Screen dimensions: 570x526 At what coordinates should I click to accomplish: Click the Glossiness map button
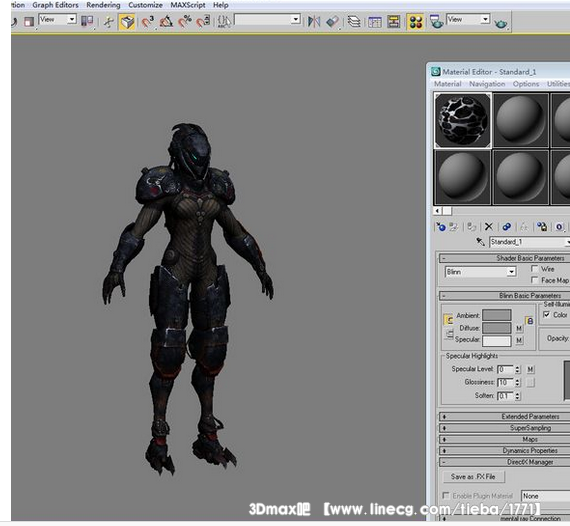point(530,382)
